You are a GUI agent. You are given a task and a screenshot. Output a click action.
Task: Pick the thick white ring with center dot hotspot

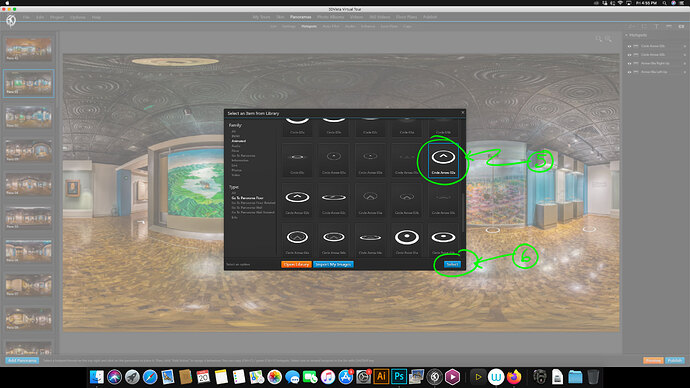click(407, 237)
